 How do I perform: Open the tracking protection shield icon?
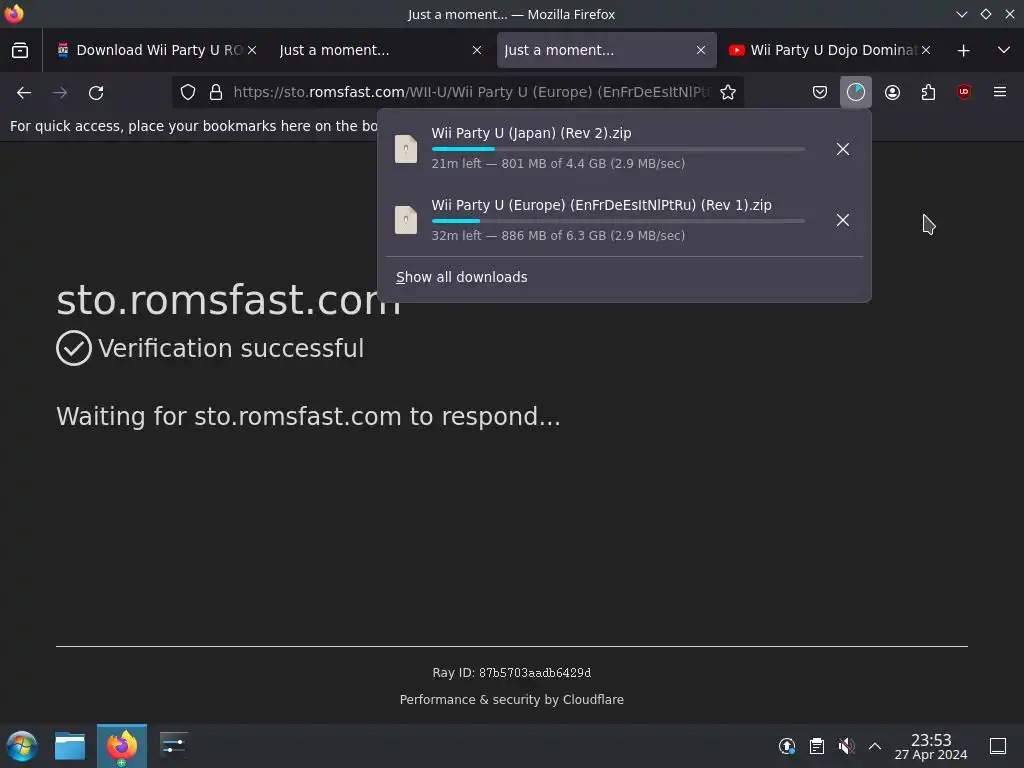pyautogui.click(x=188, y=93)
